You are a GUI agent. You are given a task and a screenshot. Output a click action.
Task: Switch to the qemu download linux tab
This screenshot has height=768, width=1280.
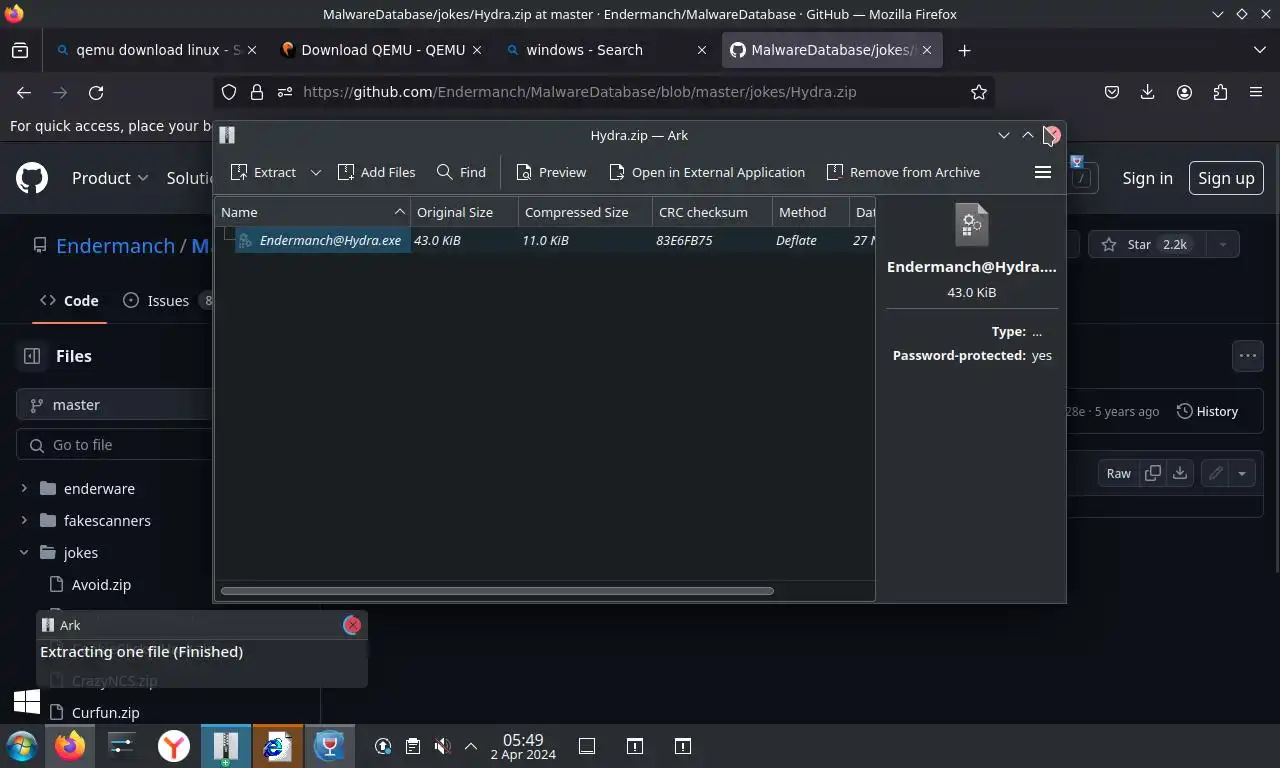(x=157, y=50)
